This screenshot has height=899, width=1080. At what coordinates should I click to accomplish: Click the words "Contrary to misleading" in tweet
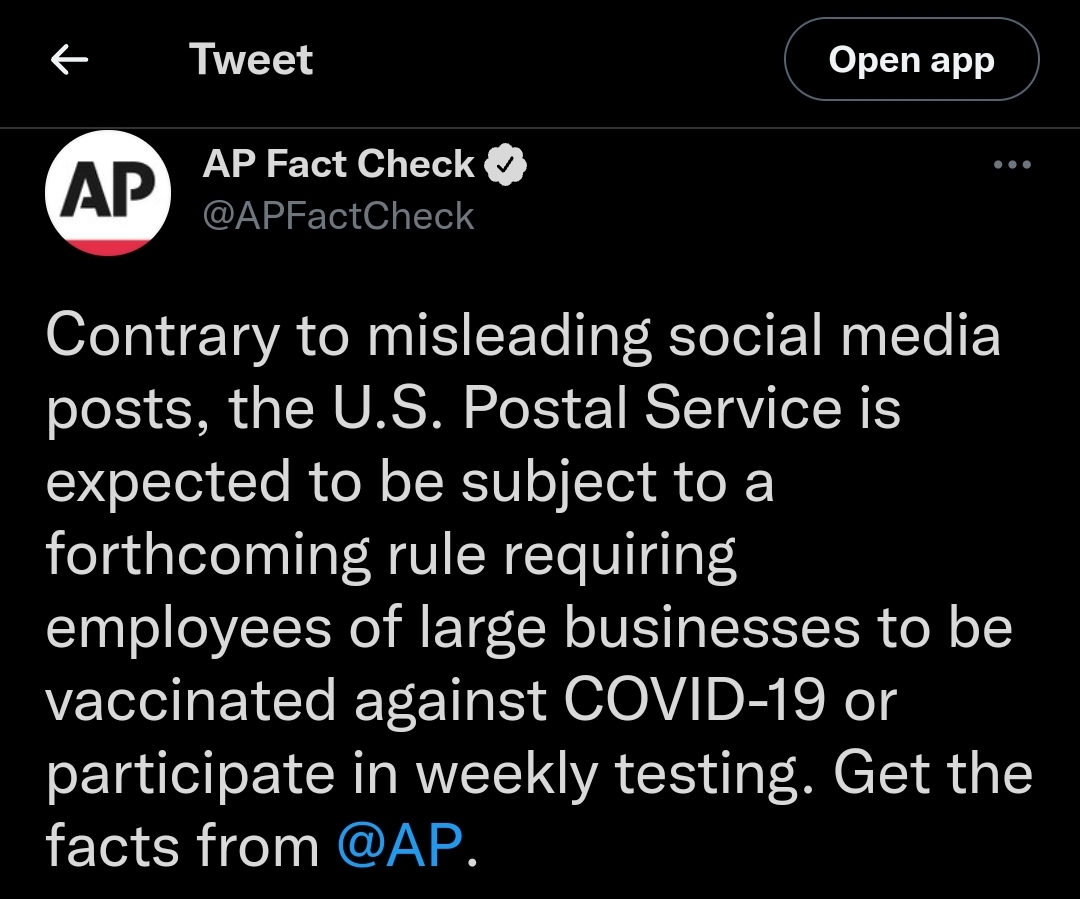tap(348, 337)
